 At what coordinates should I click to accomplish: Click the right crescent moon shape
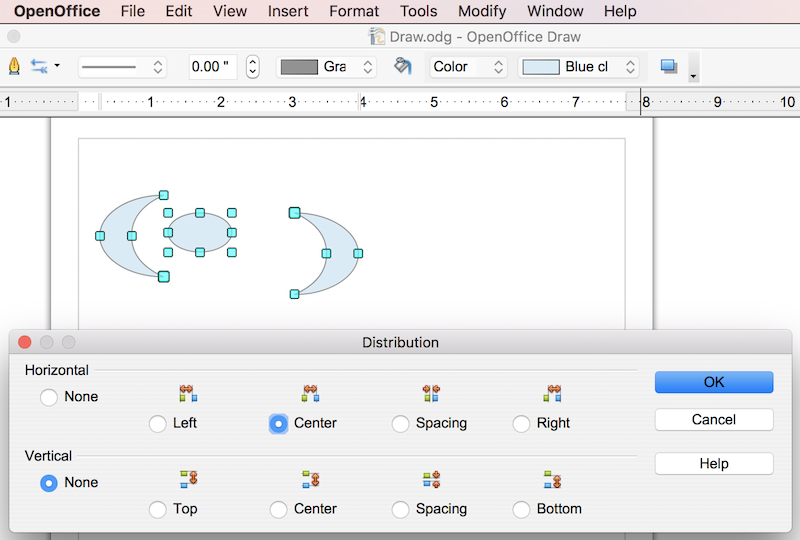342,254
